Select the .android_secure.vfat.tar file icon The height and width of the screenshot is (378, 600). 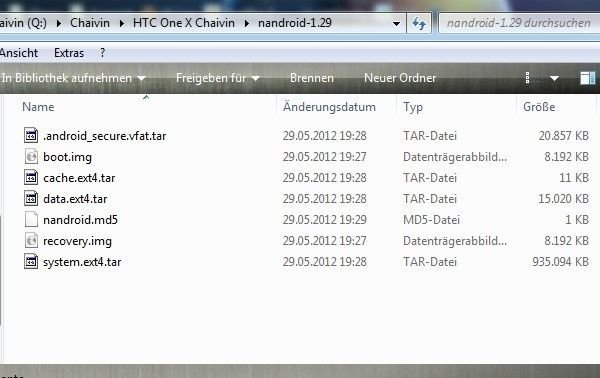pyautogui.click(x=31, y=135)
